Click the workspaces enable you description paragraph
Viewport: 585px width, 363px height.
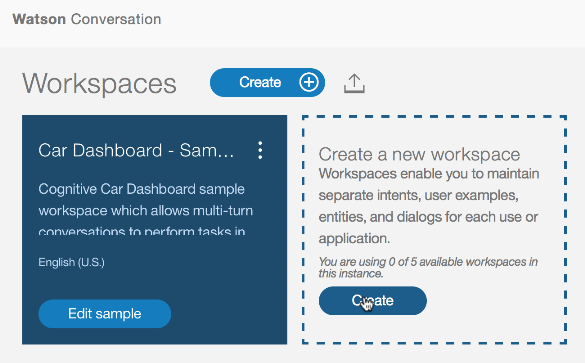429,206
